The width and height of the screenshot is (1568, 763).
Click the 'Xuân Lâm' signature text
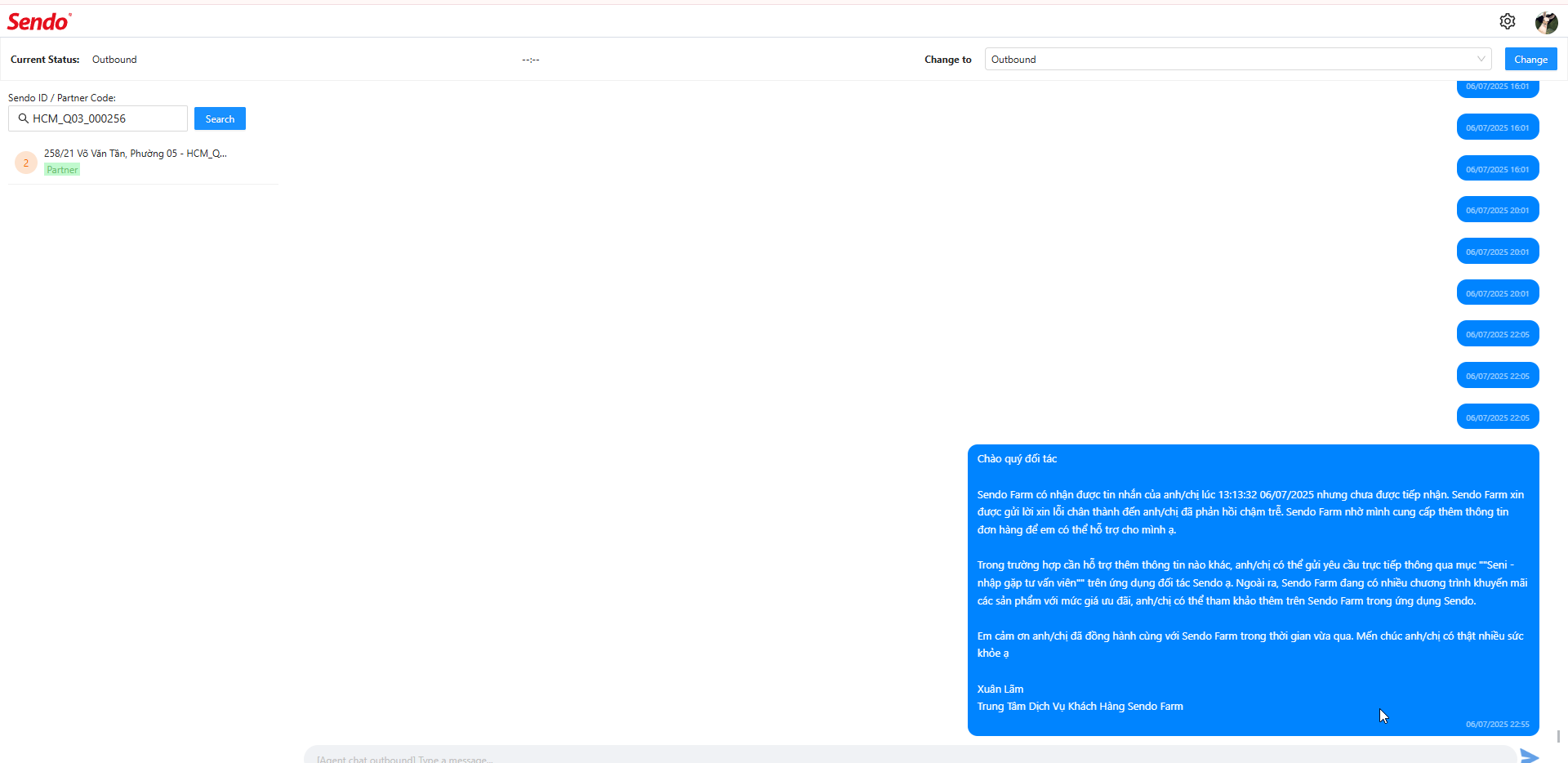point(1000,689)
